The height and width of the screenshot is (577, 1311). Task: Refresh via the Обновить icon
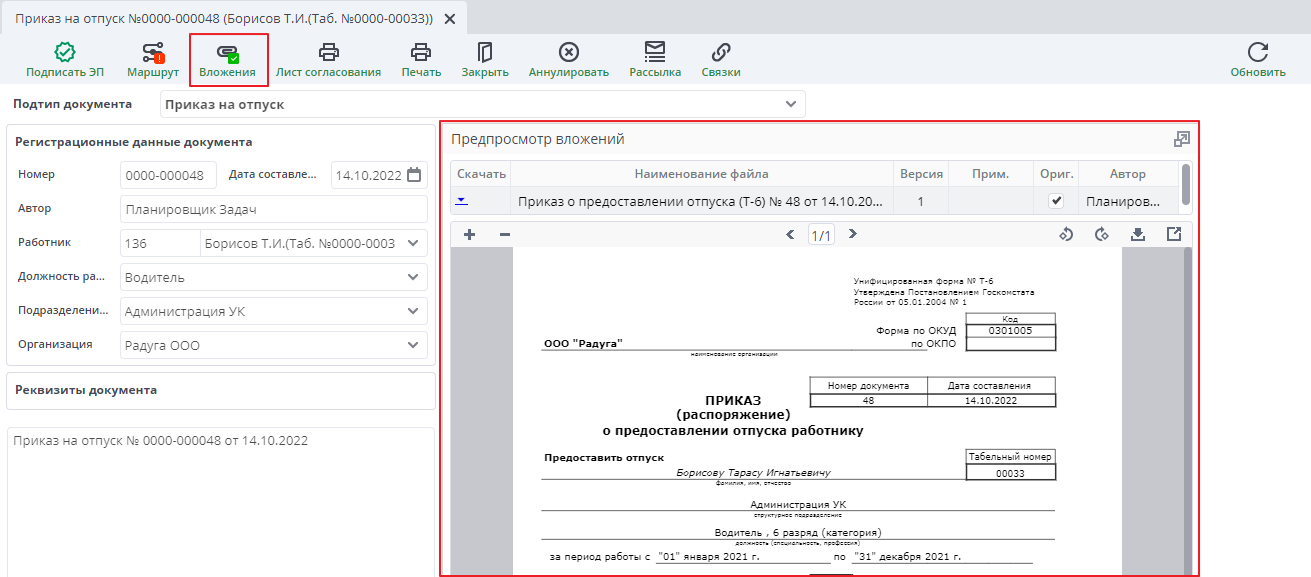pos(1259,55)
